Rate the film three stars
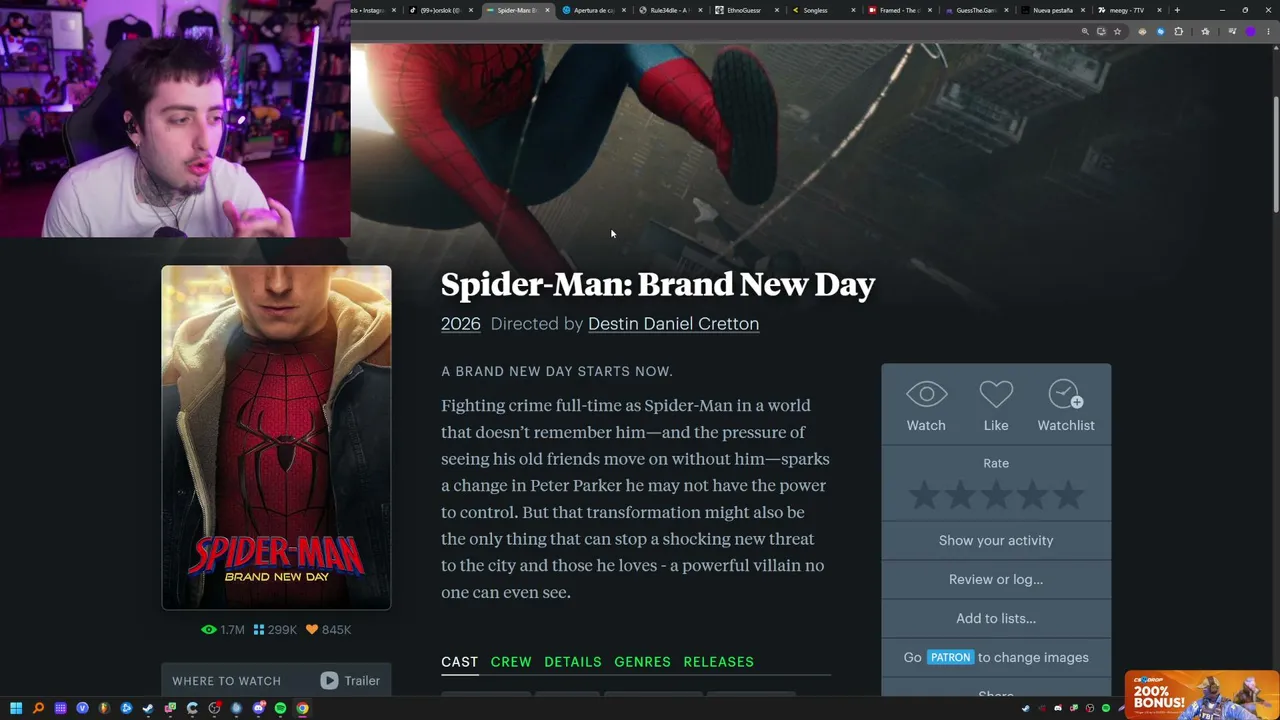The image size is (1280, 720). click(x=996, y=494)
